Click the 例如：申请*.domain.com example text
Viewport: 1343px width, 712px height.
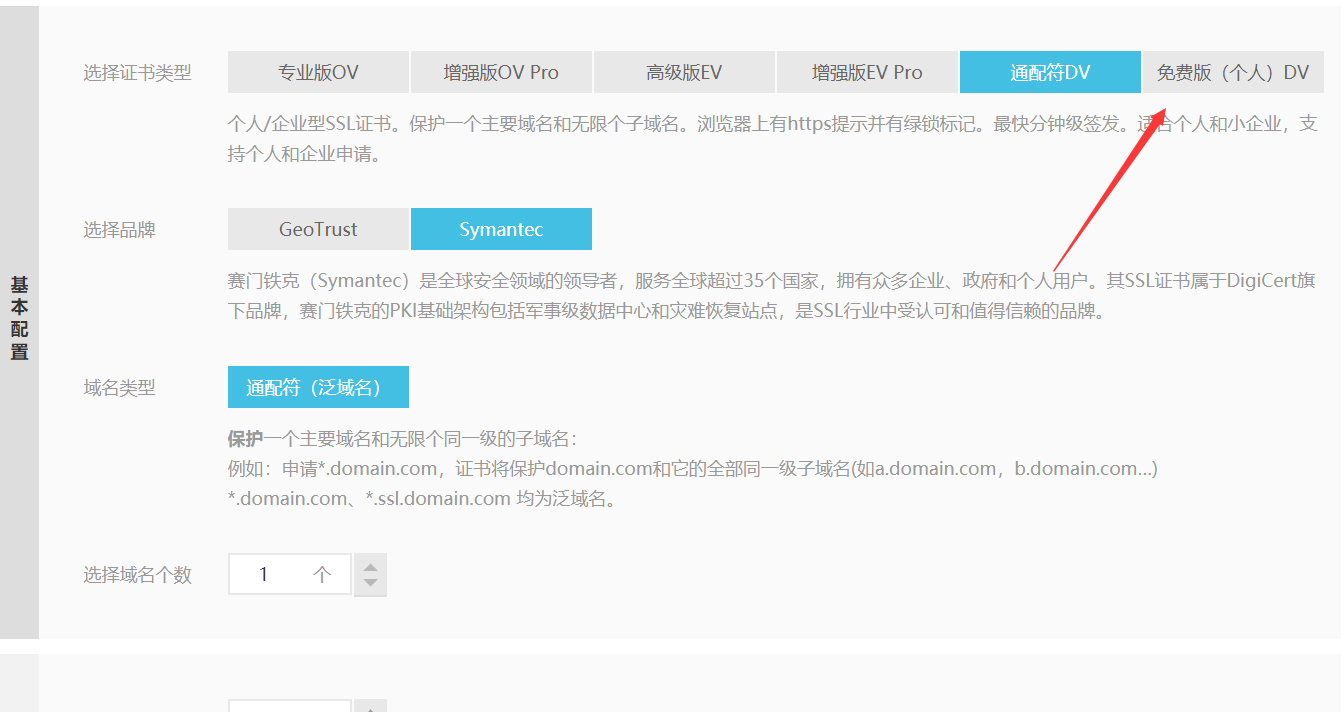click(x=693, y=468)
